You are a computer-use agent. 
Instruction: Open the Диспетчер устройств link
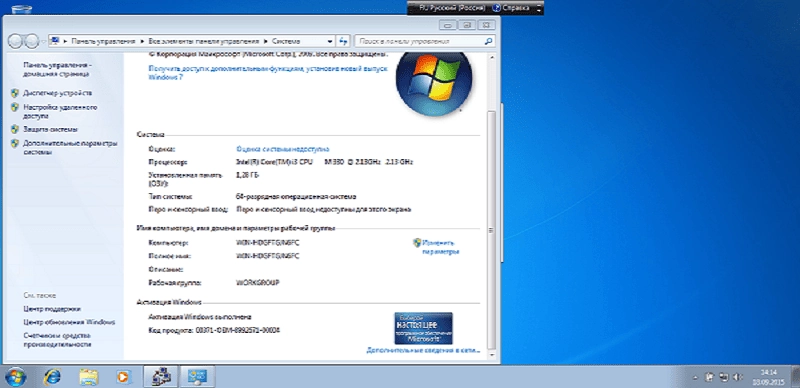(x=58, y=93)
